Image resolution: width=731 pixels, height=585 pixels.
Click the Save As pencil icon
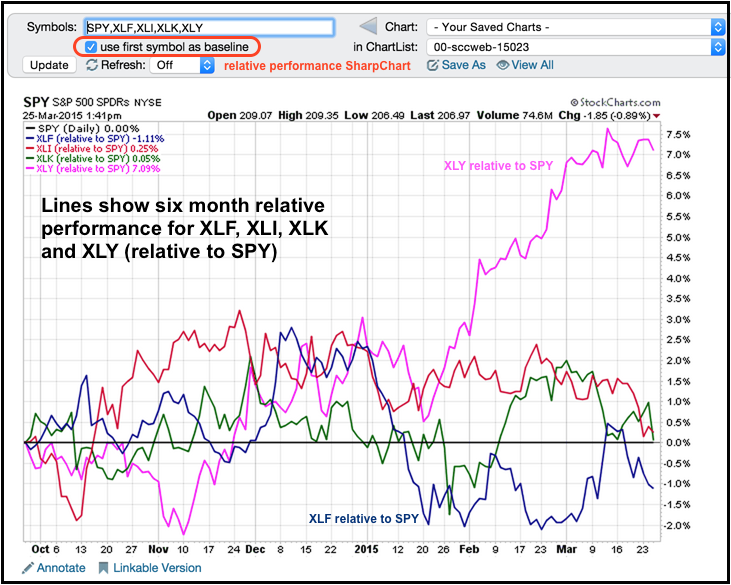click(433, 65)
